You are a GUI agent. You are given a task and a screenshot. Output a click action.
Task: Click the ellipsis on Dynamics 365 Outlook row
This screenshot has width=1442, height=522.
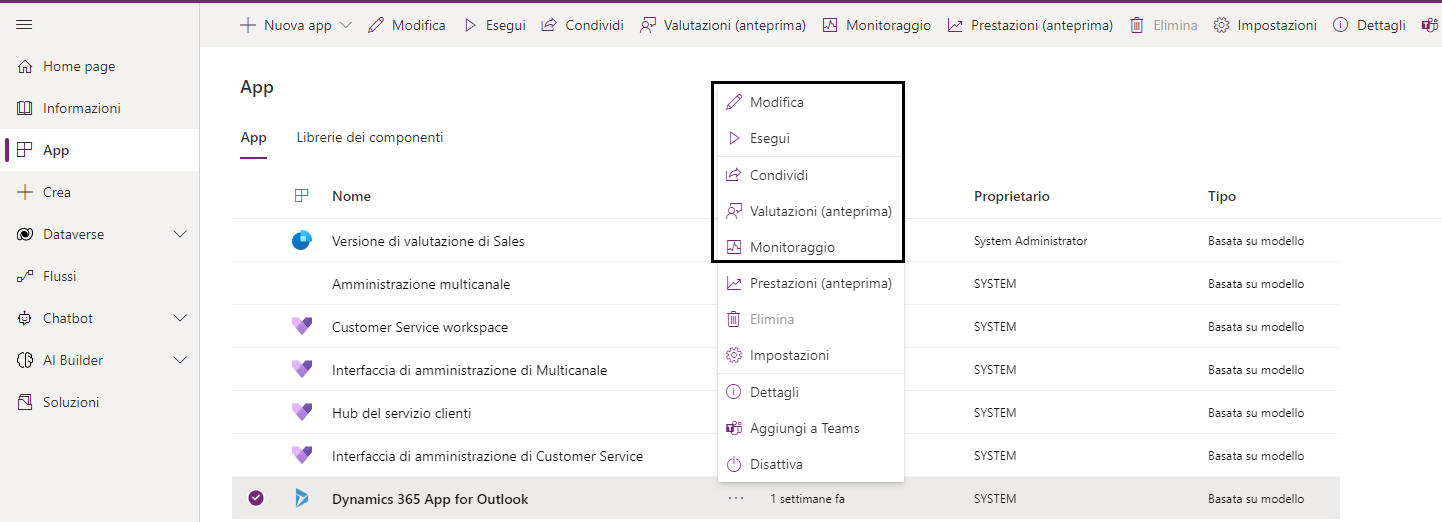[x=736, y=498]
